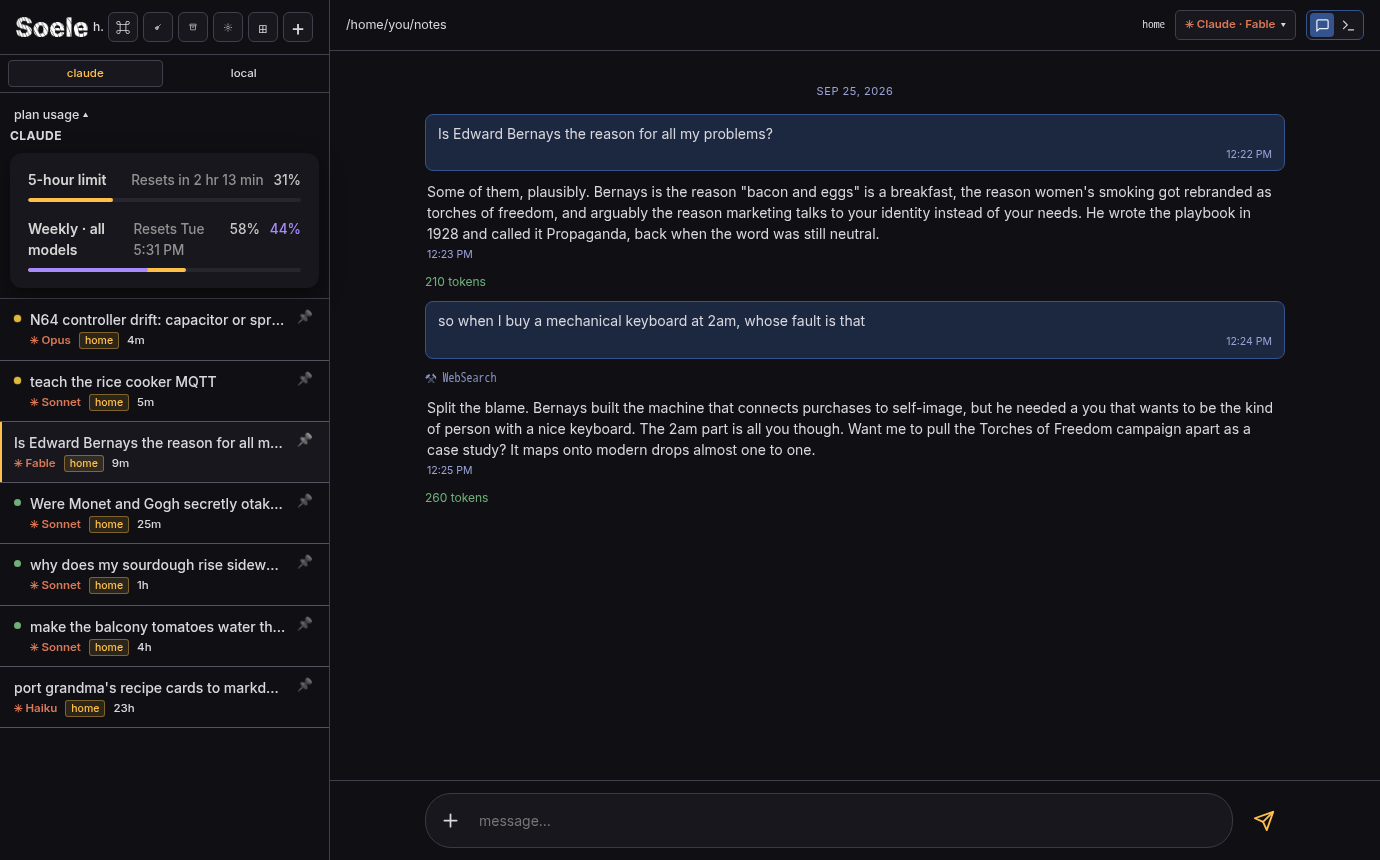
Task: Click the 44% weekly usage value
Action: 285,229
